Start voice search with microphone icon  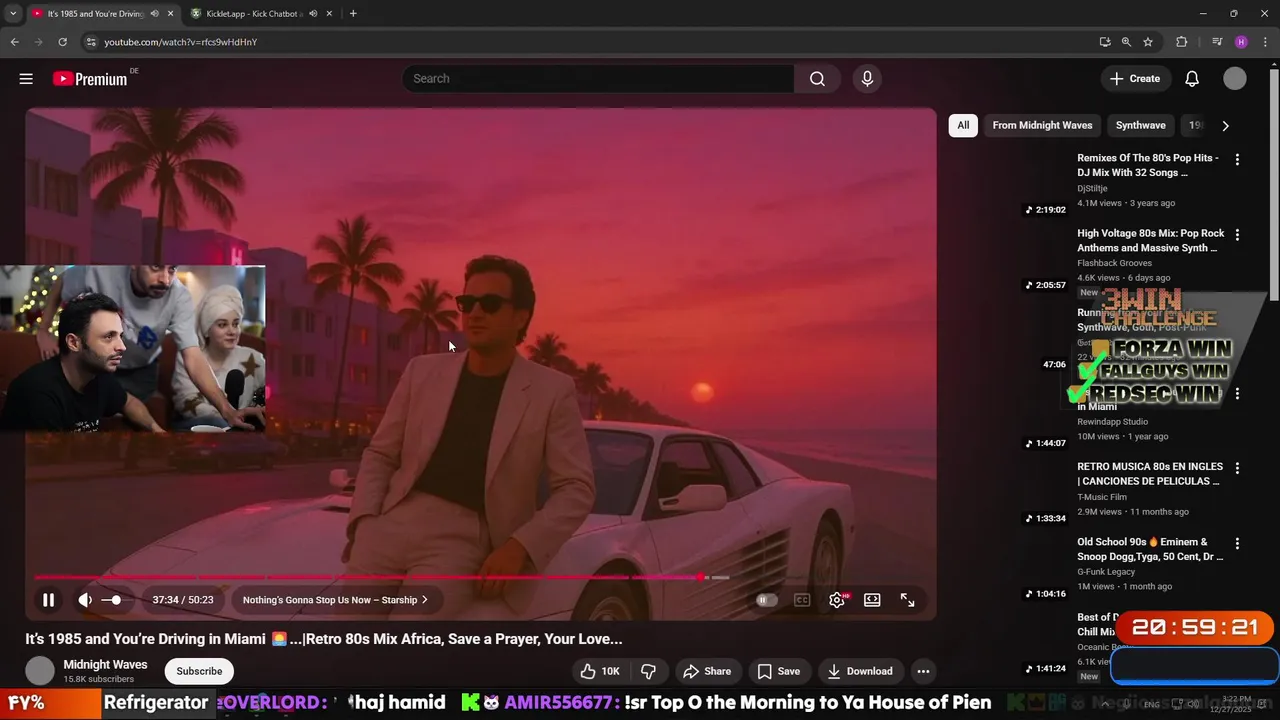coord(867,79)
